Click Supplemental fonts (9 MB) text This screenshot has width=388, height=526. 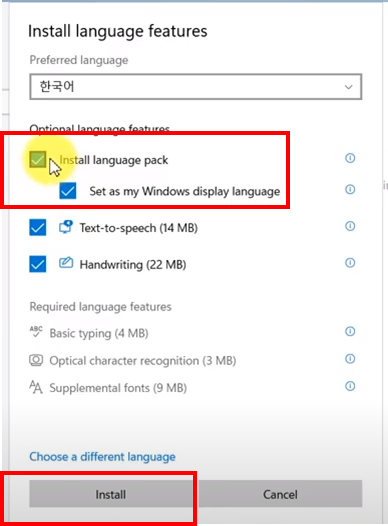[x=118, y=388]
